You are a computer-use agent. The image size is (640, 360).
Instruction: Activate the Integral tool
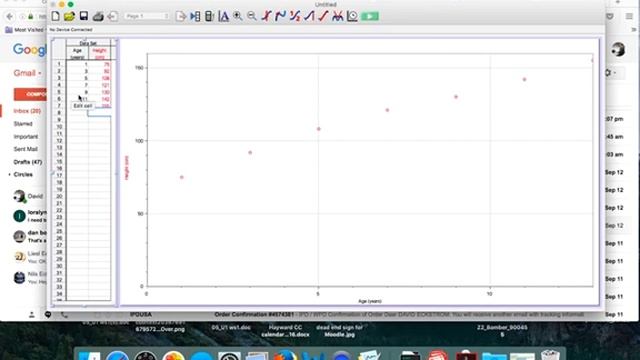point(309,16)
